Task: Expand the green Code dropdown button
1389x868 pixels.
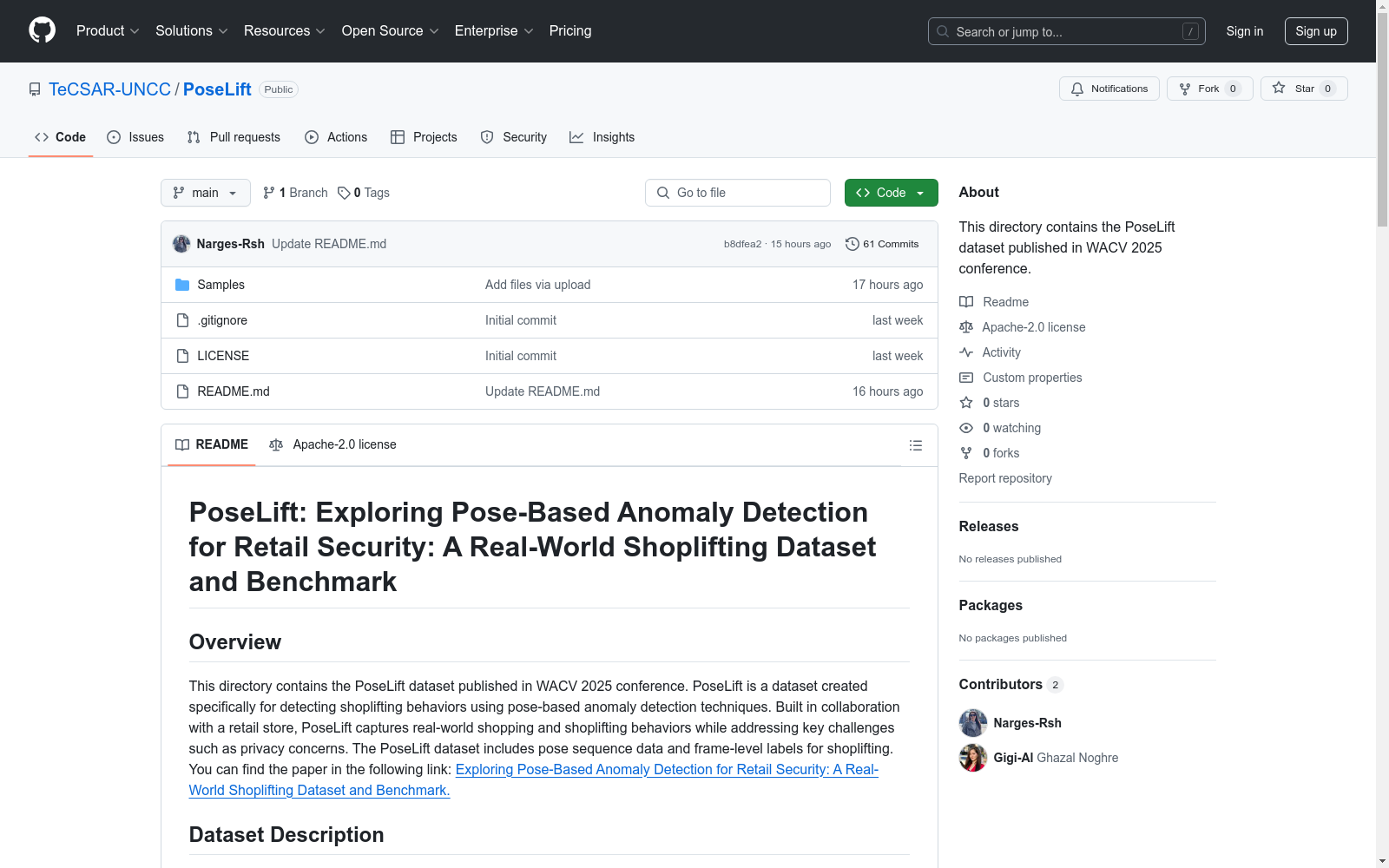Action: pos(891,193)
